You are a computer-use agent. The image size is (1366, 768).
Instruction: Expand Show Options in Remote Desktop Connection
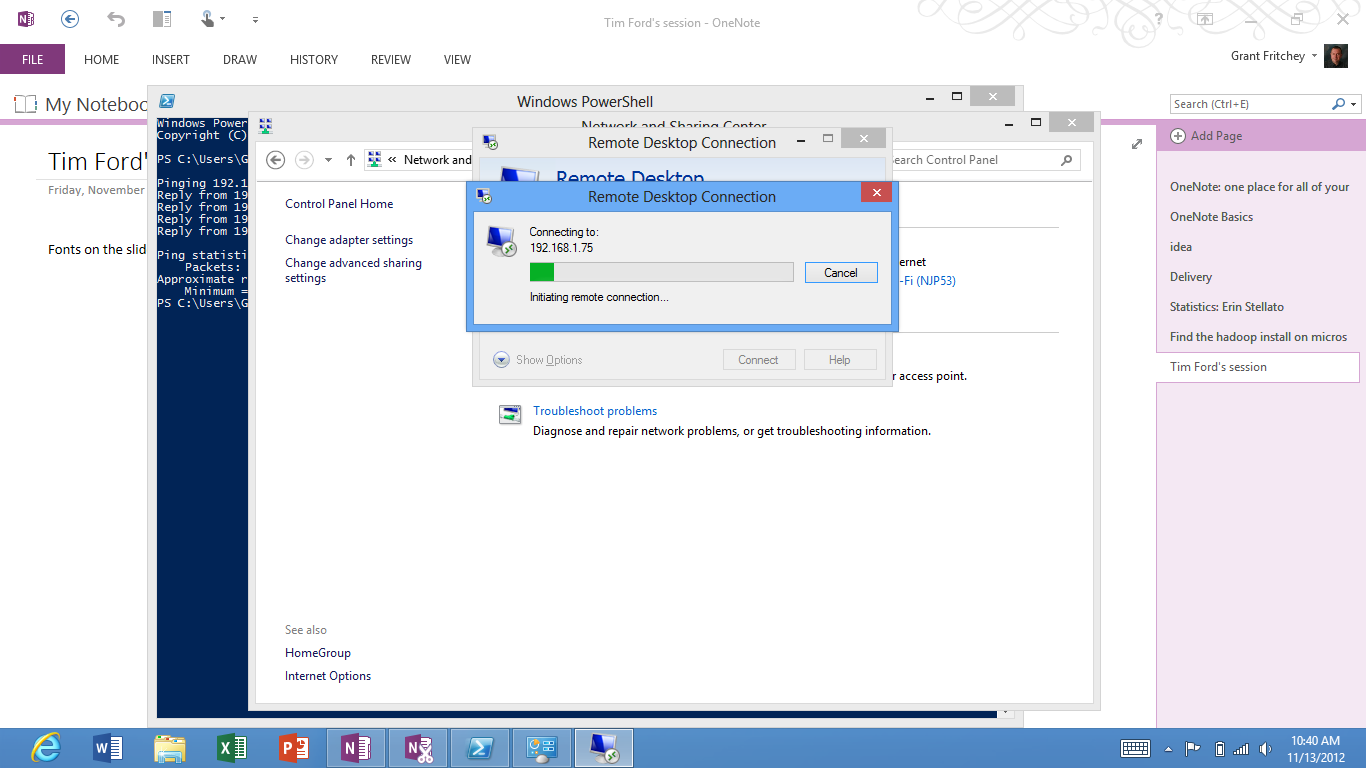coord(538,360)
